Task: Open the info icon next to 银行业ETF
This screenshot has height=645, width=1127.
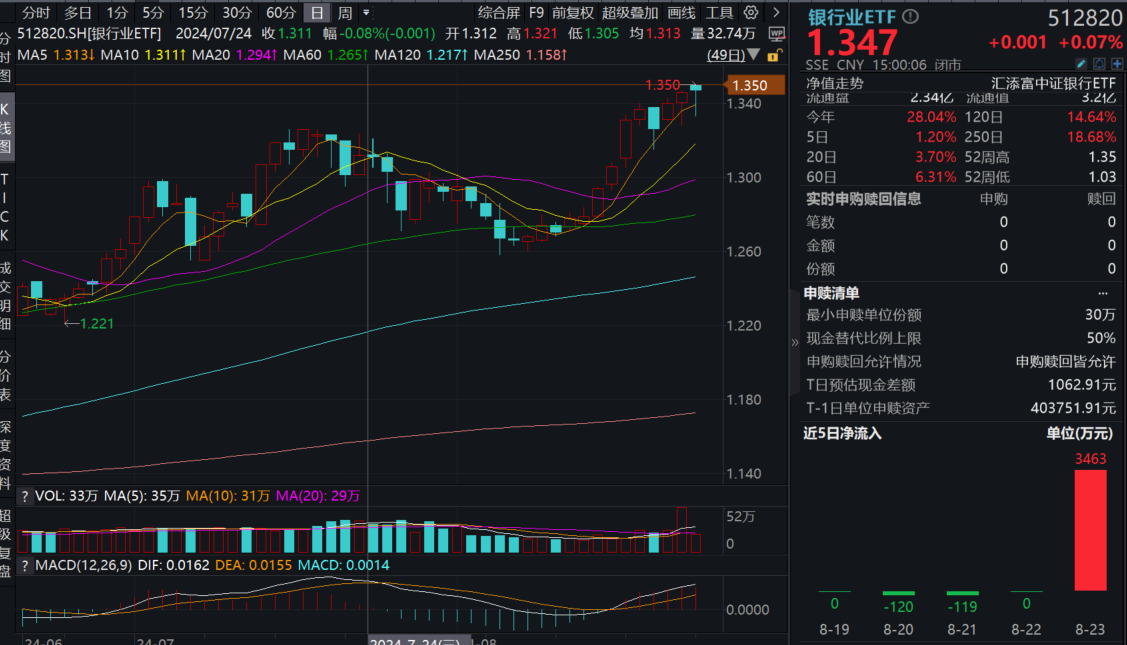Action: (x=910, y=17)
